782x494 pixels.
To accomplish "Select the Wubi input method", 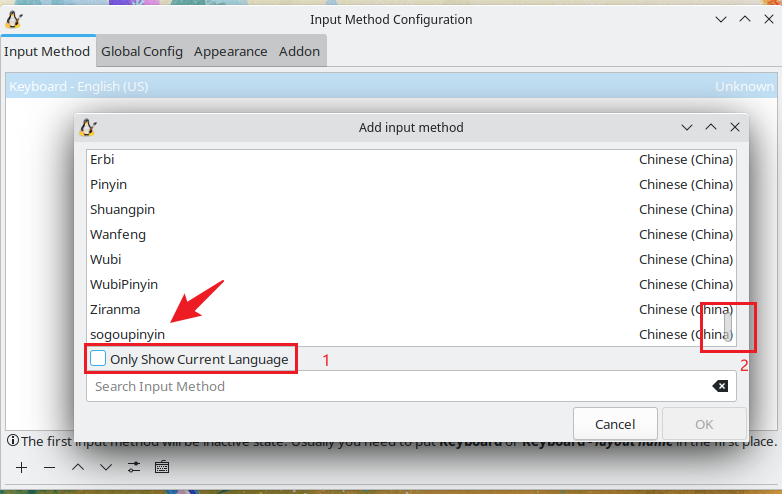I will [x=411, y=259].
